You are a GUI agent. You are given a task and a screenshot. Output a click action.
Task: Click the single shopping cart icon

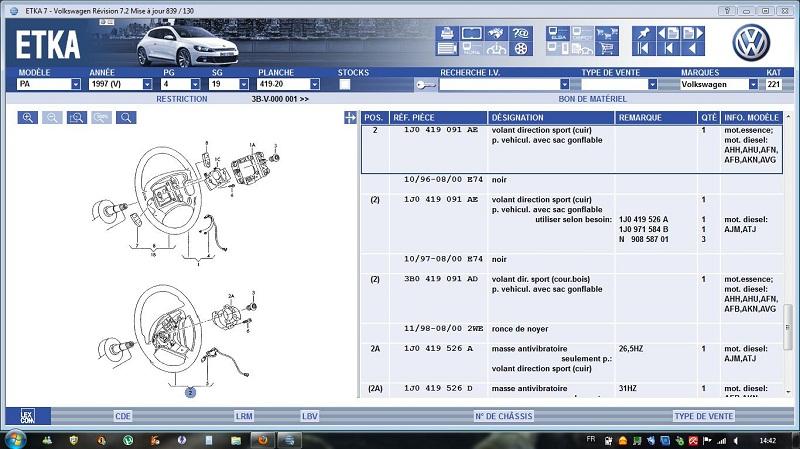(x=606, y=48)
